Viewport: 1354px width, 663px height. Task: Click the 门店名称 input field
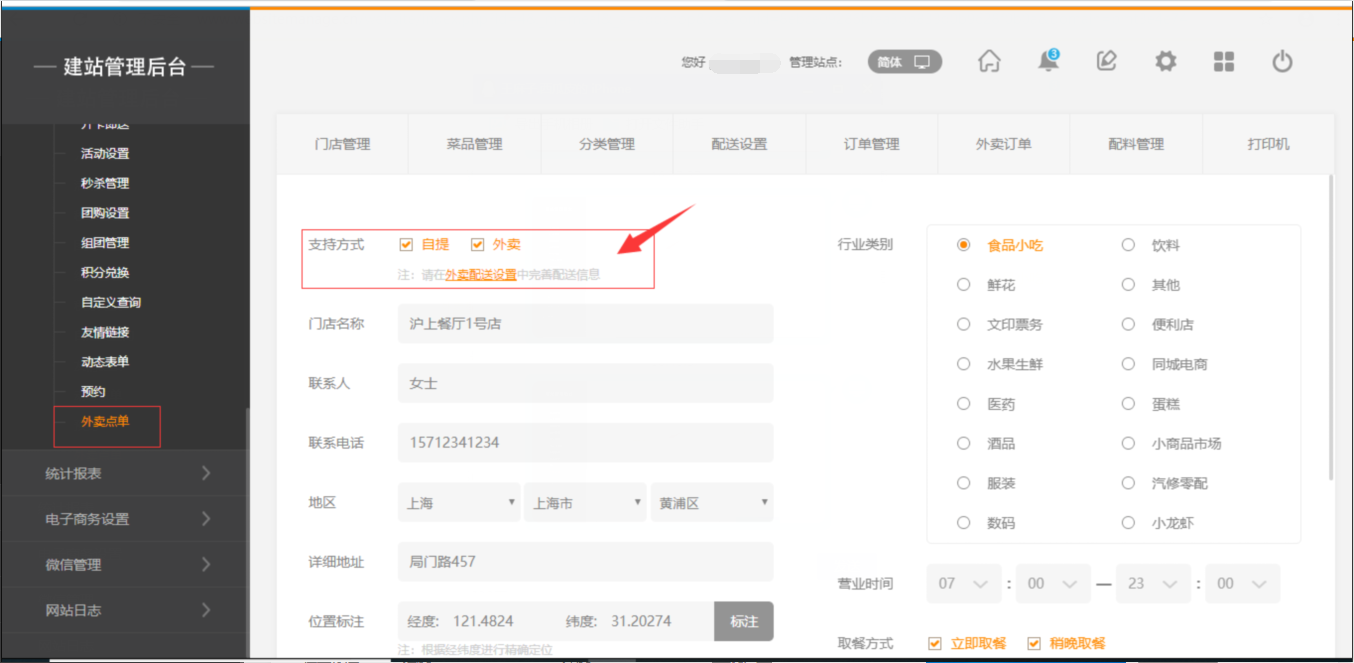pos(585,324)
